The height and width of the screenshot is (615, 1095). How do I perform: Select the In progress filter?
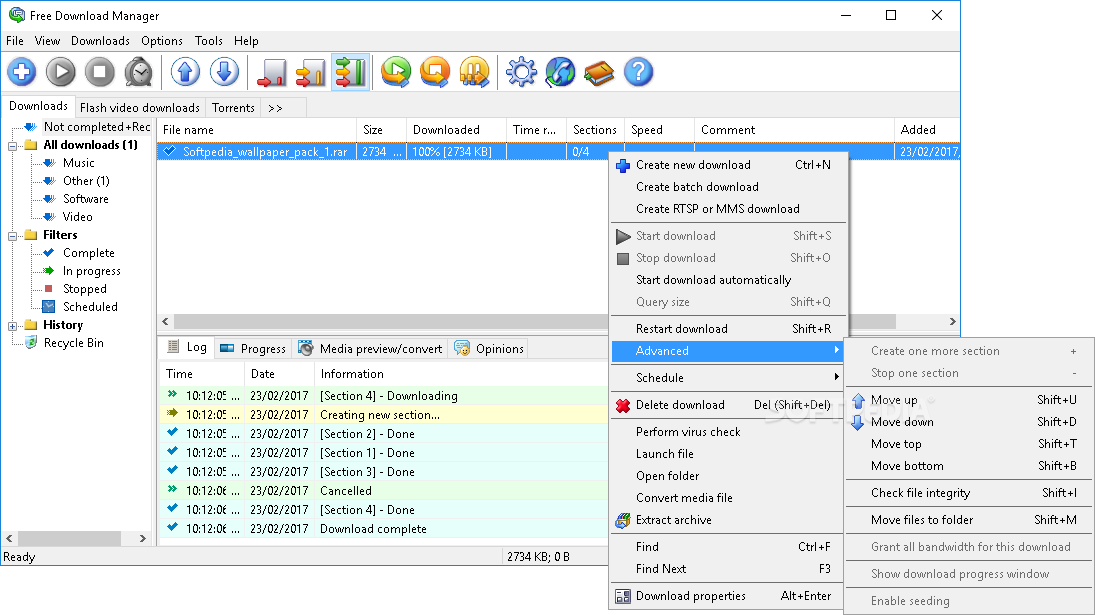91,271
